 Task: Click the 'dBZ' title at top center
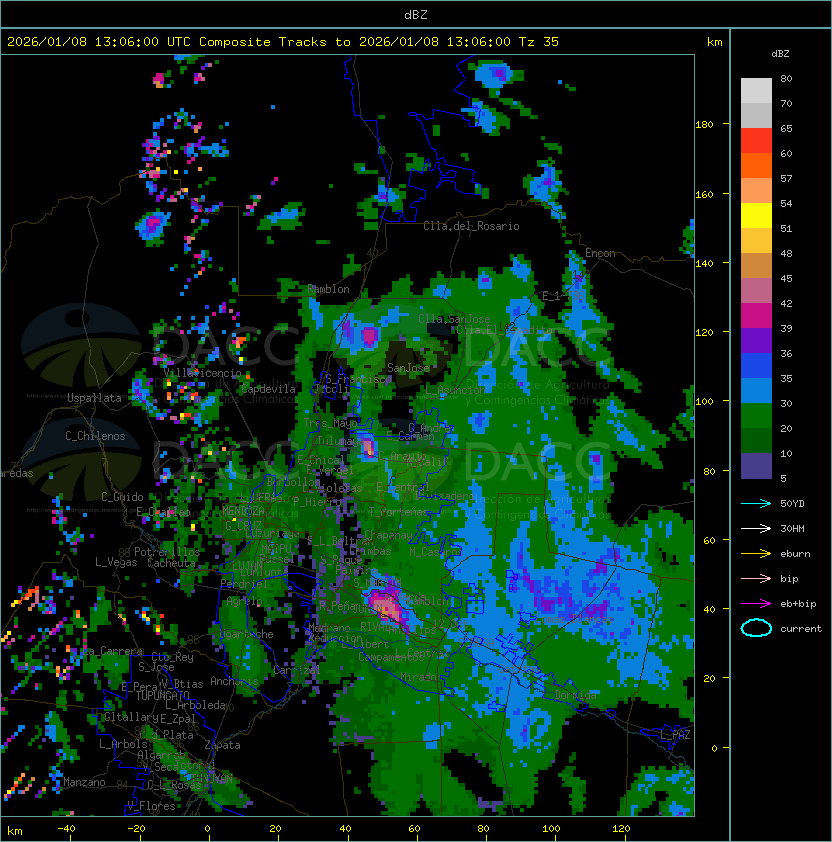point(416,14)
